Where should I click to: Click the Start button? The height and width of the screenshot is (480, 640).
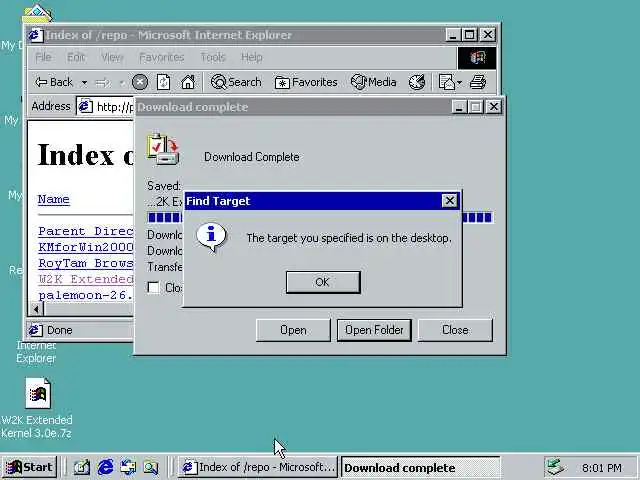point(29,467)
